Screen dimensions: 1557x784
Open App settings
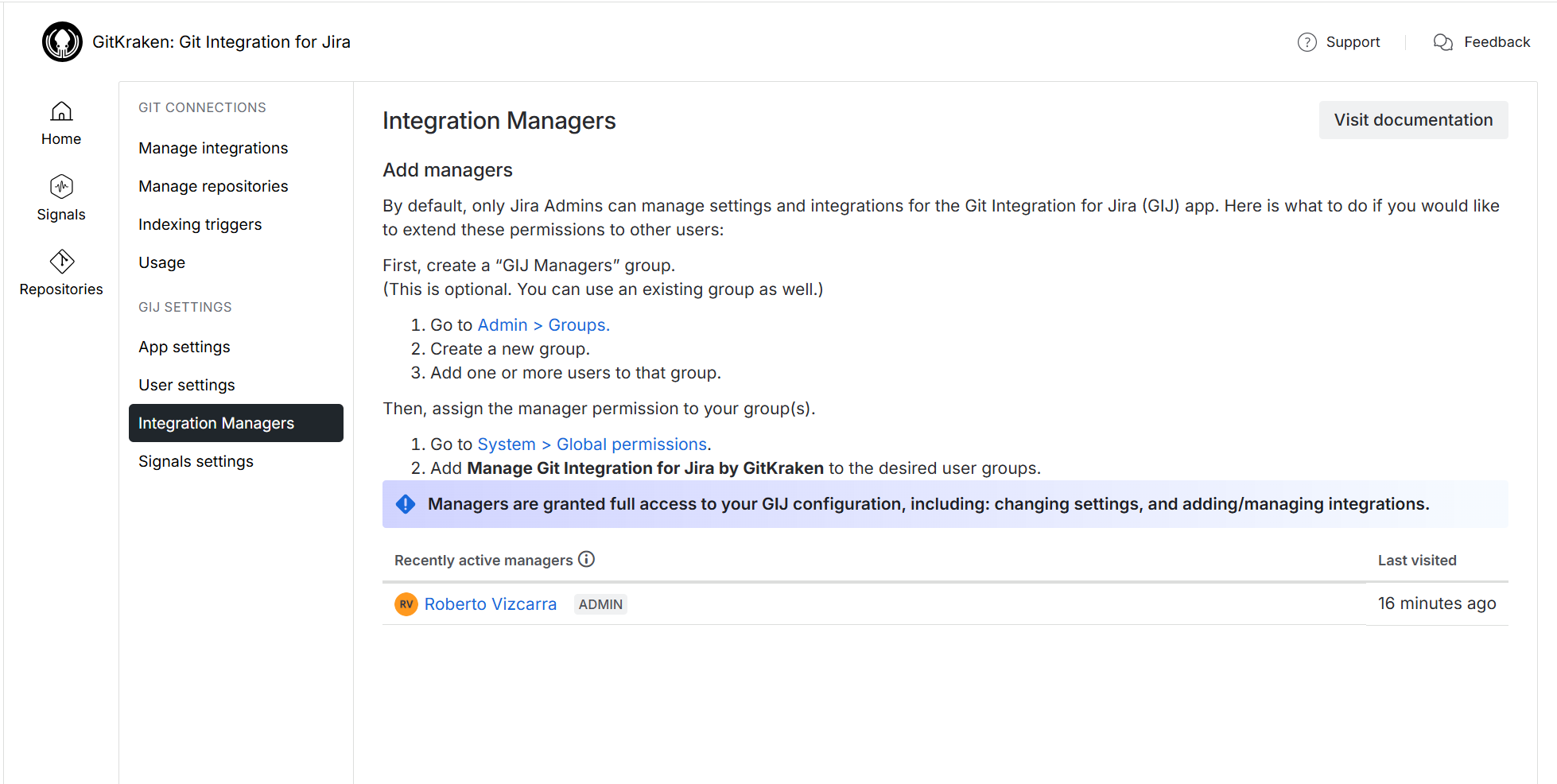coord(184,347)
